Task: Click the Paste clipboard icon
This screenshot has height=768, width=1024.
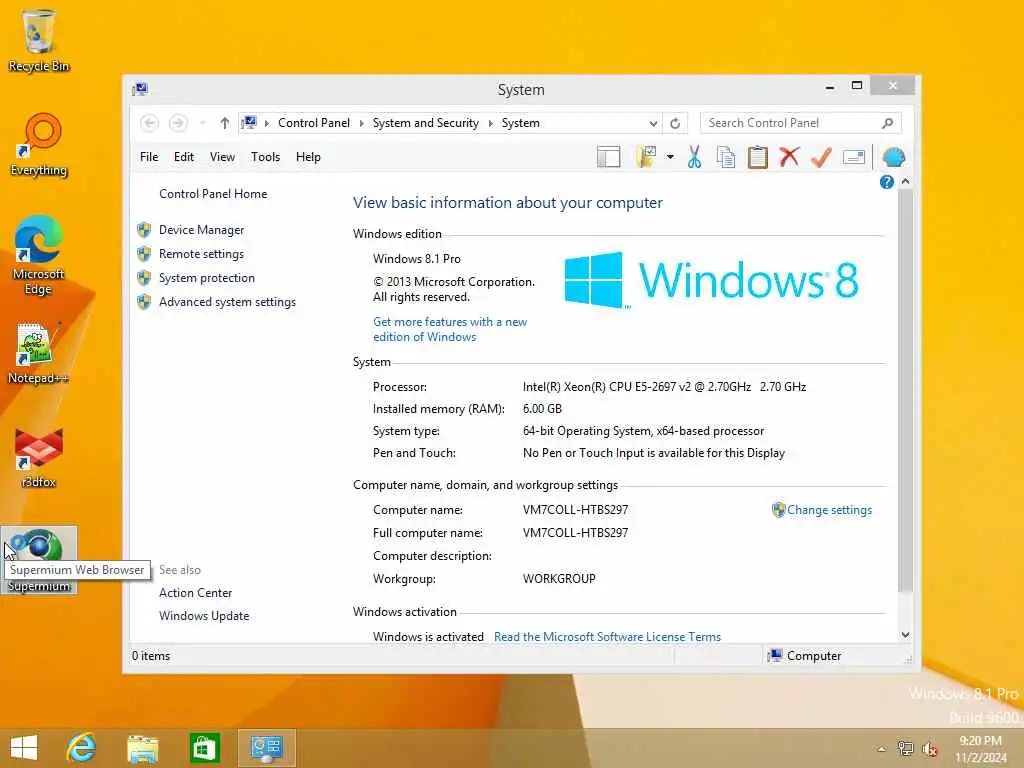Action: pos(758,157)
